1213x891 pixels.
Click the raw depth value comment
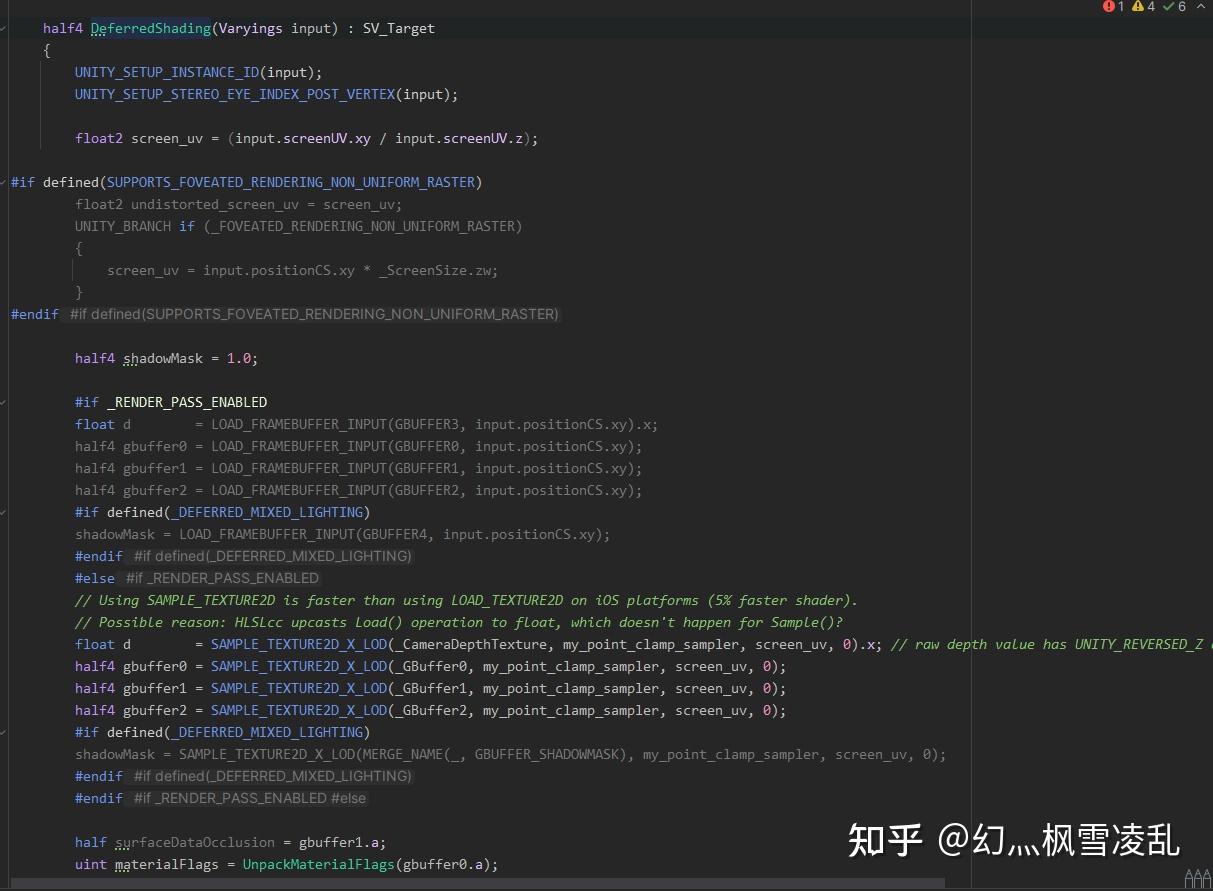[x=1050, y=644]
